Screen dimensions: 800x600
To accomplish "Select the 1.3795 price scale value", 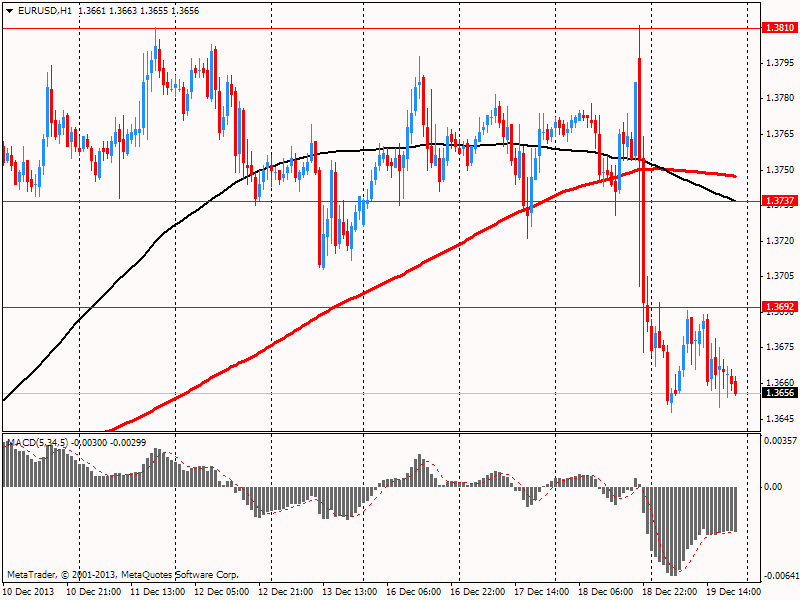I will tap(780, 62).
